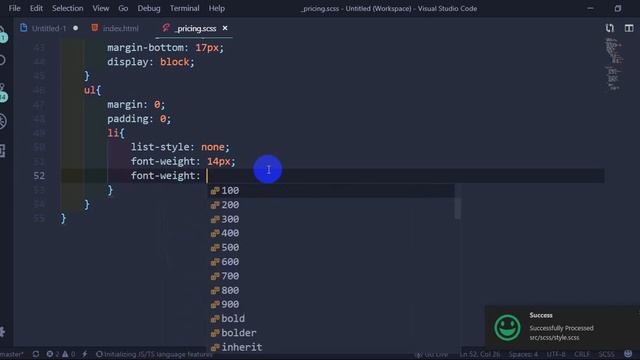Click the UTF-8 encoding indicator

pyautogui.click(x=556, y=354)
